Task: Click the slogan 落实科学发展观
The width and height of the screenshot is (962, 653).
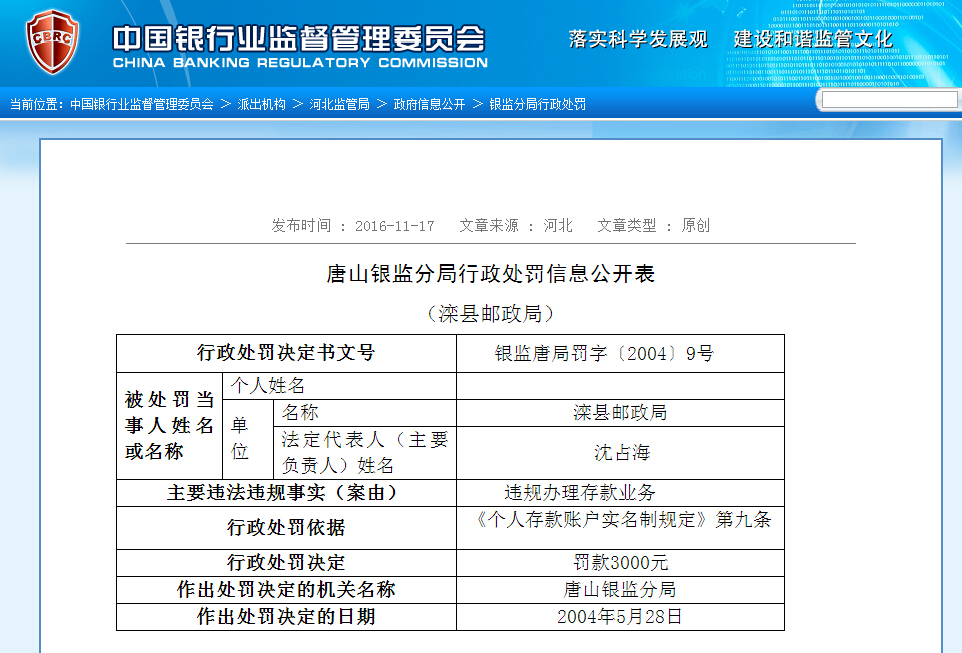Action: [x=638, y=39]
